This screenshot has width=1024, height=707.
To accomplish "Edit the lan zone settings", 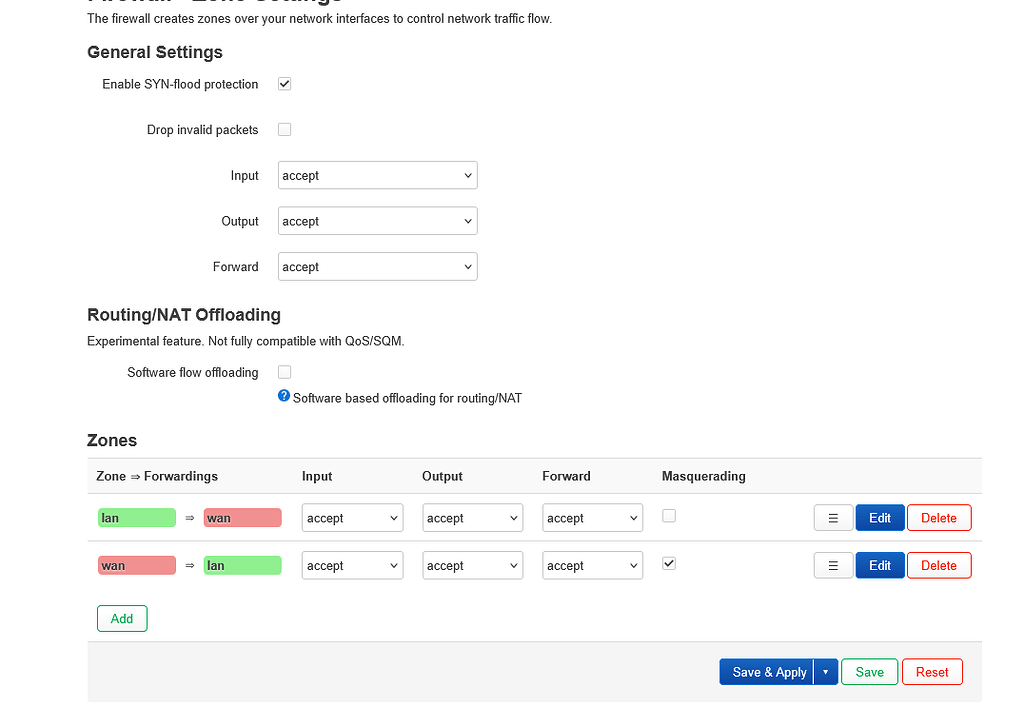I will tap(879, 517).
